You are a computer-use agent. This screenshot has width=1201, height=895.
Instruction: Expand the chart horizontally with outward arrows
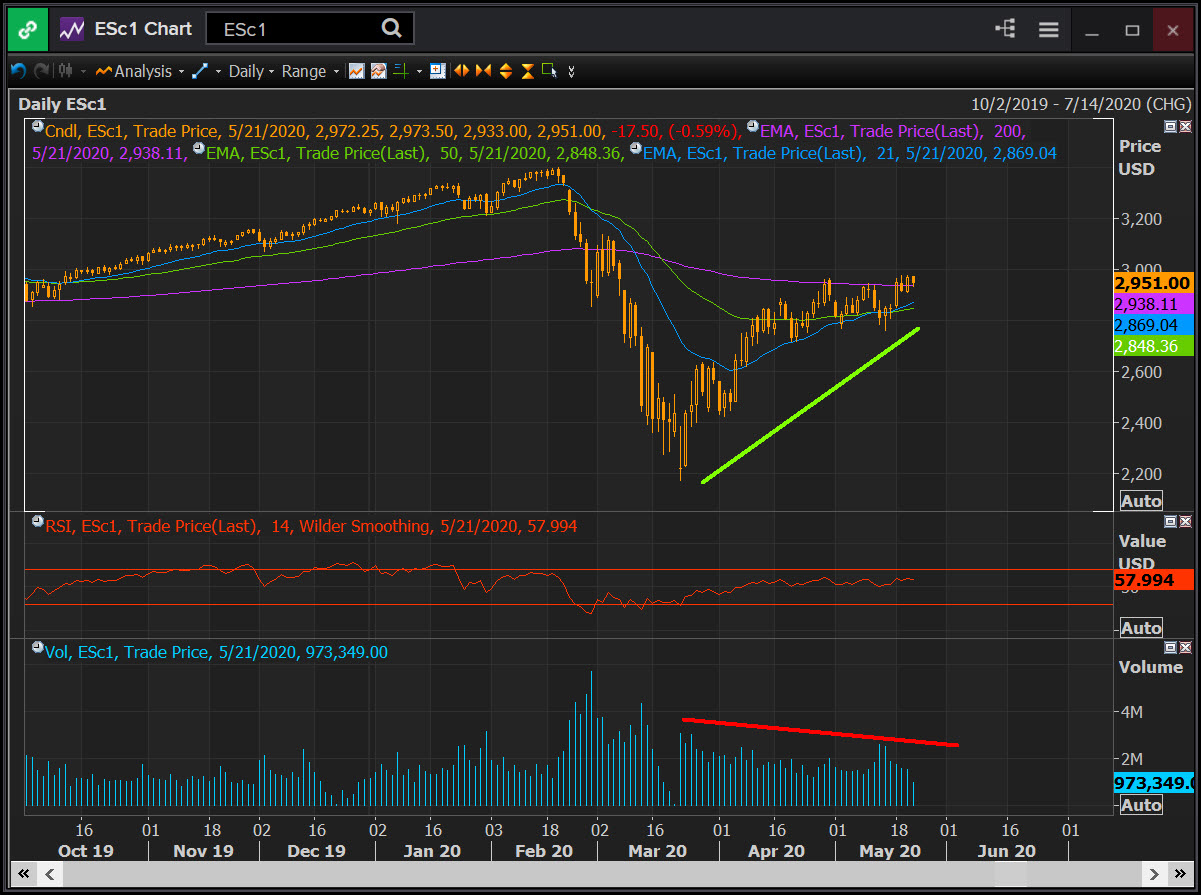pos(462,71)
